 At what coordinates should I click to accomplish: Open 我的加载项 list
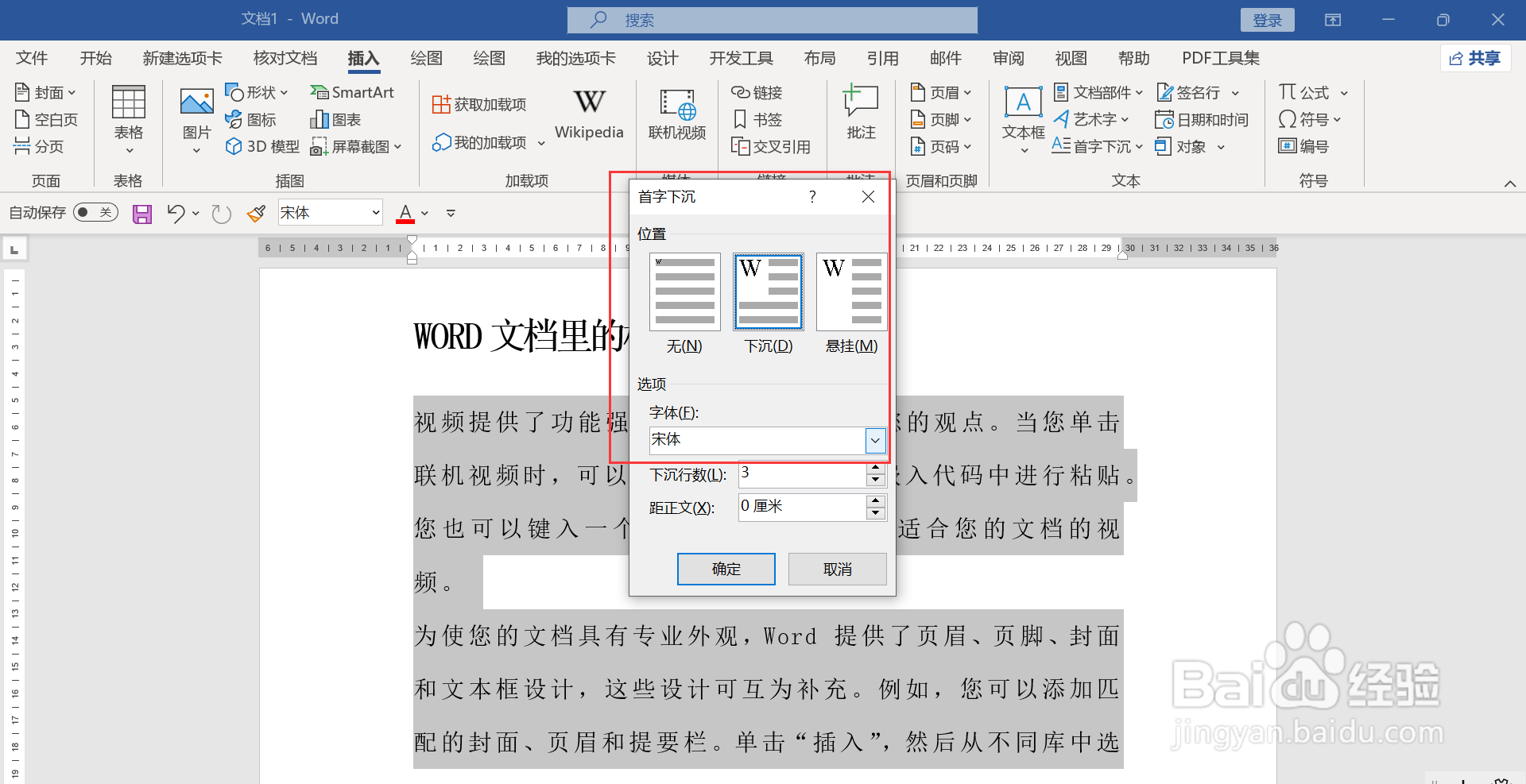click(x=488, y=143)
